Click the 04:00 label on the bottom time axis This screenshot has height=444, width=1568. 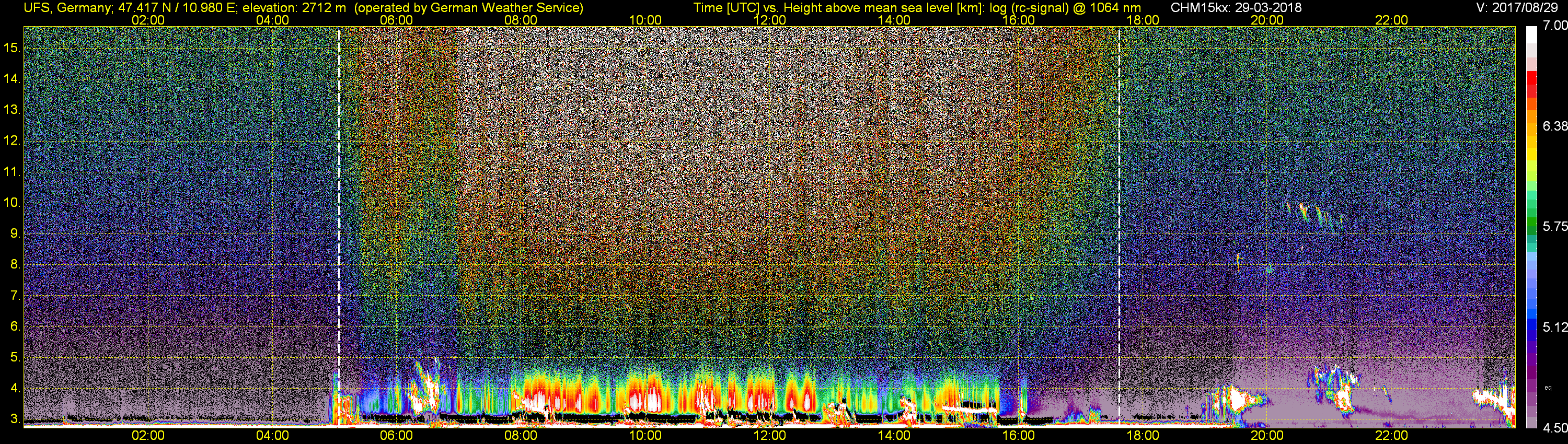pos(272,436)
